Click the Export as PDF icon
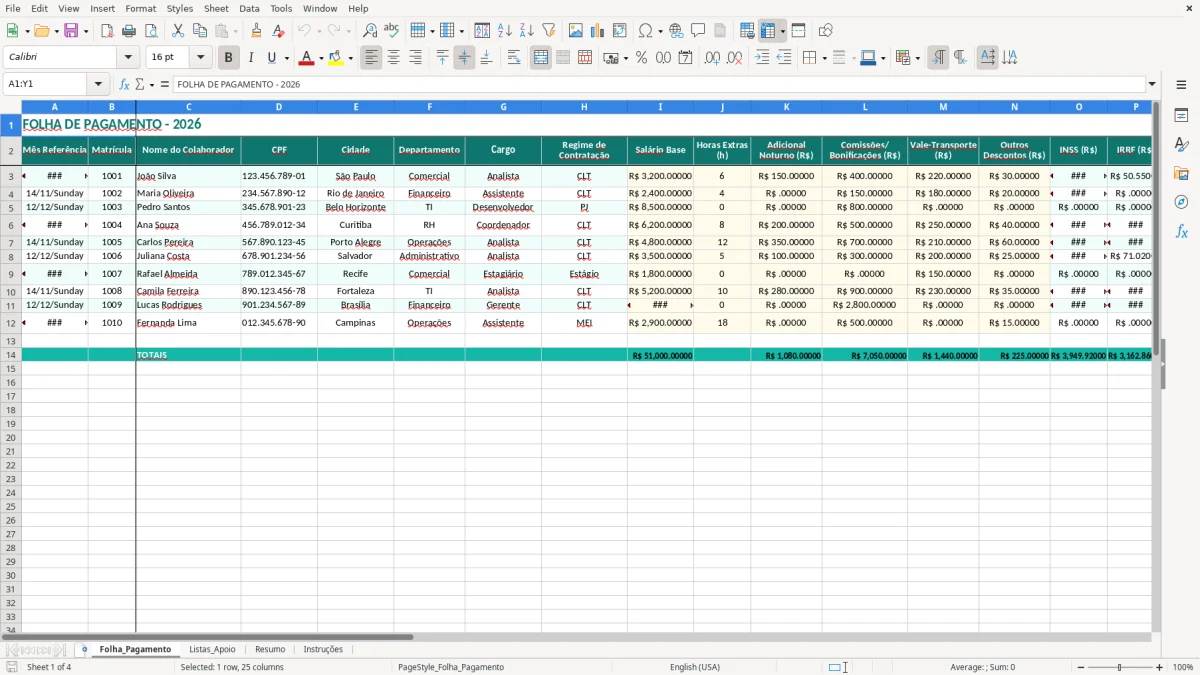1200x675 pixels. [x=107, y=31]
